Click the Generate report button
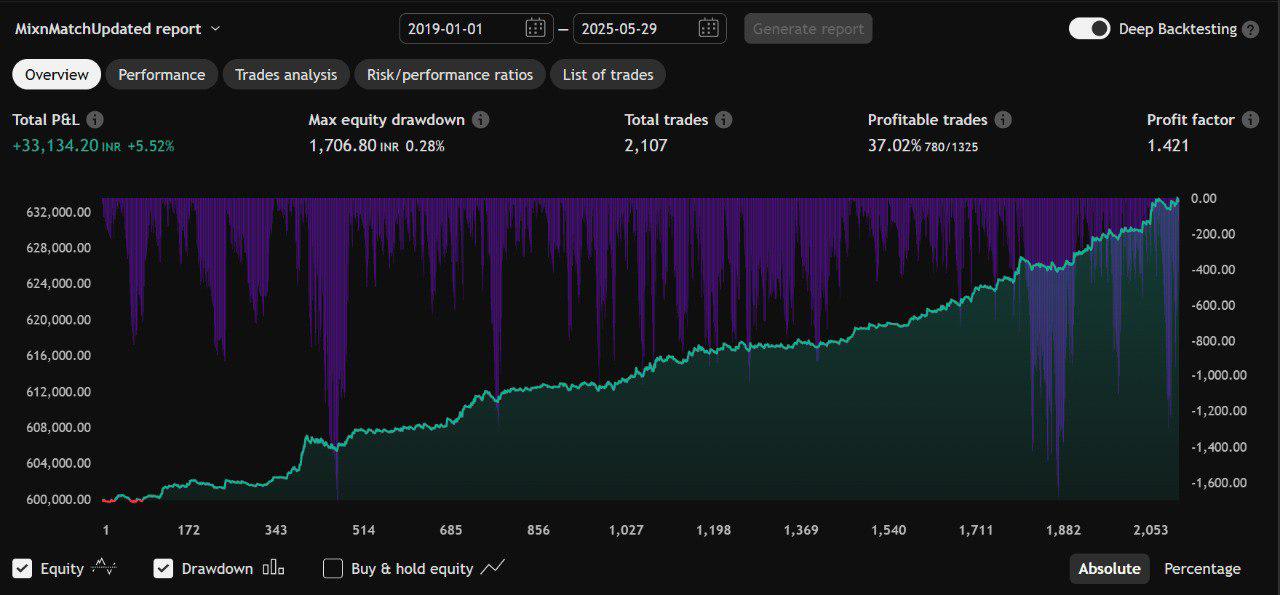This screenshot has height=595, width=1280. (807, 28)
